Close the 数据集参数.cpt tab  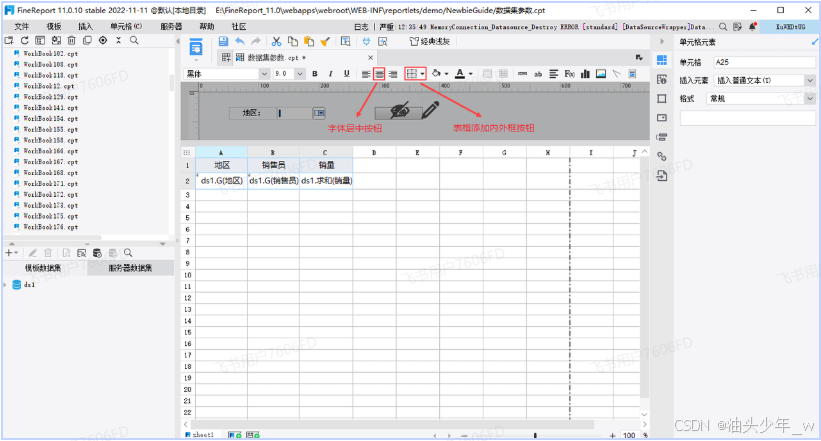pos(371,58)
